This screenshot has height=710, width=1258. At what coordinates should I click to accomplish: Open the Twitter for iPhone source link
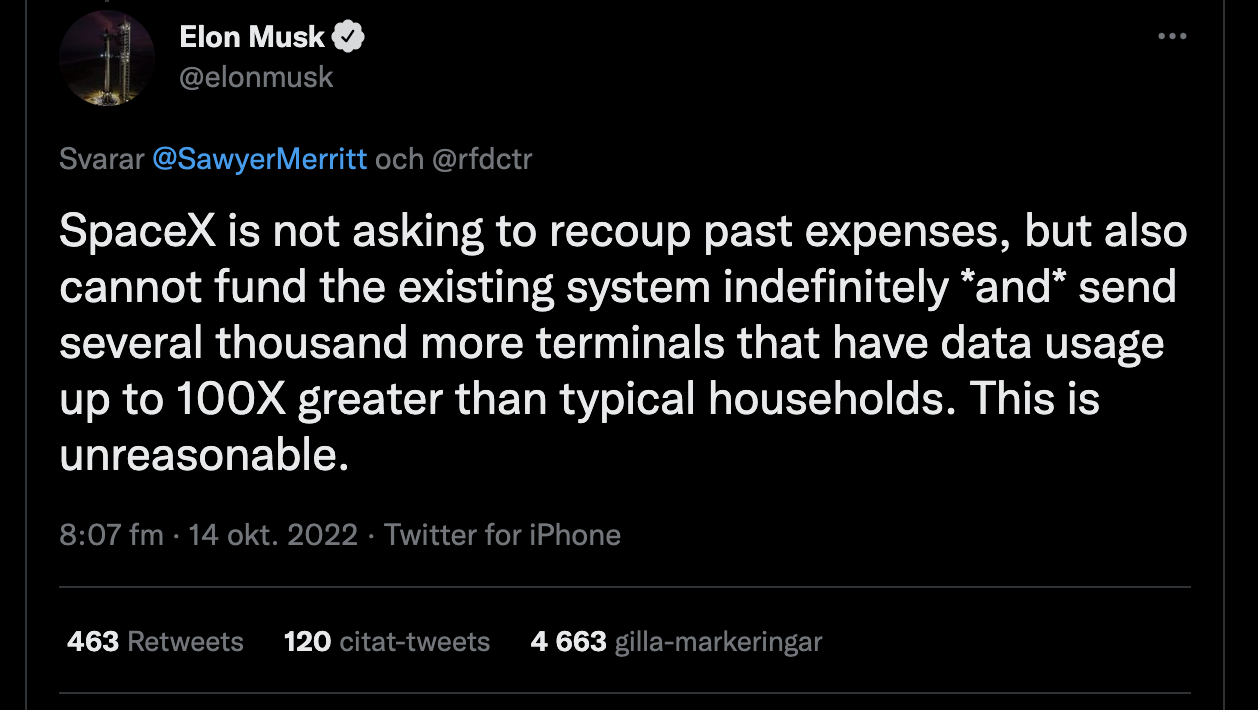[x=502, y=535]
